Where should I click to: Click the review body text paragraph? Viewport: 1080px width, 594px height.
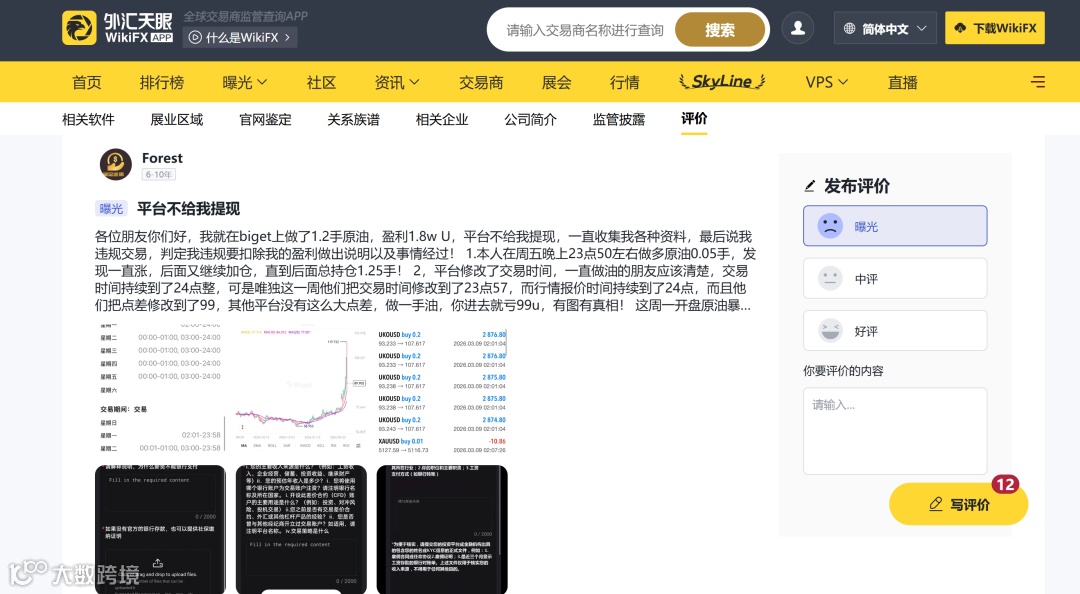pos(425,271)
